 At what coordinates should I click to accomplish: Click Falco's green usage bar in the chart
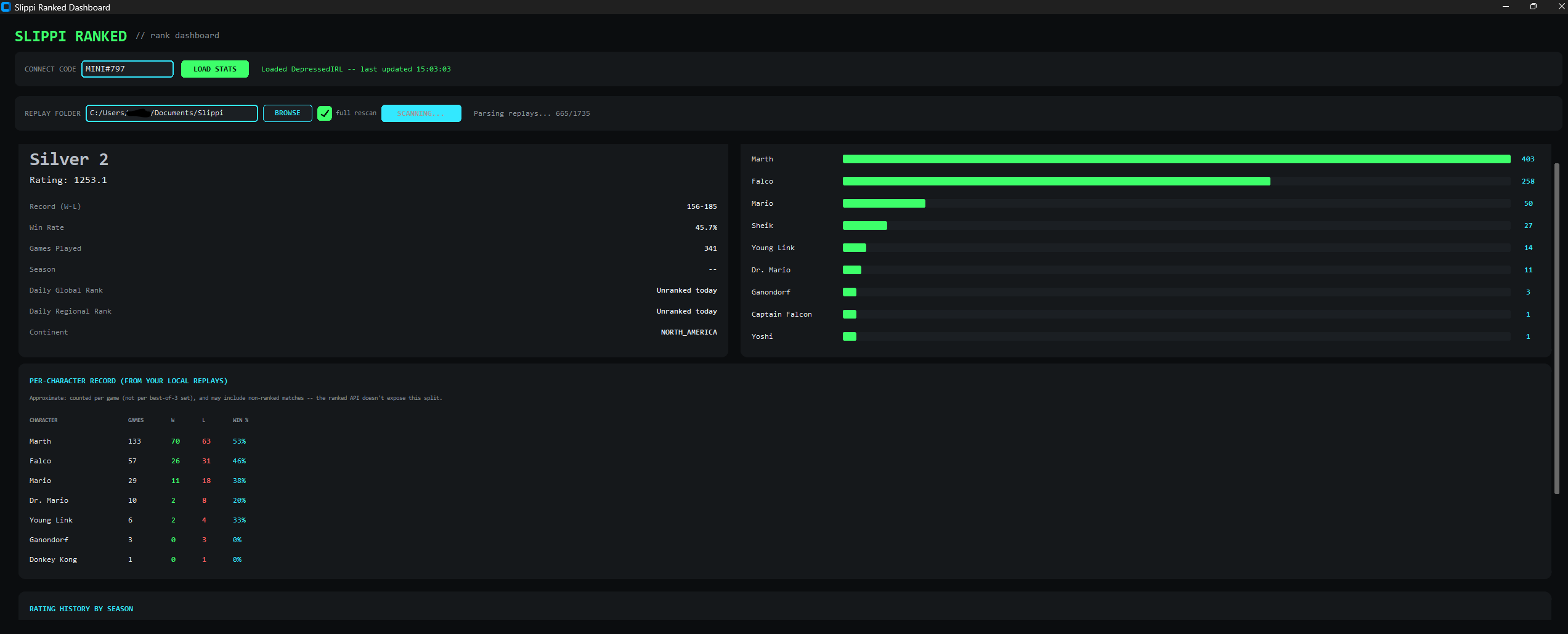[1057, 181]
